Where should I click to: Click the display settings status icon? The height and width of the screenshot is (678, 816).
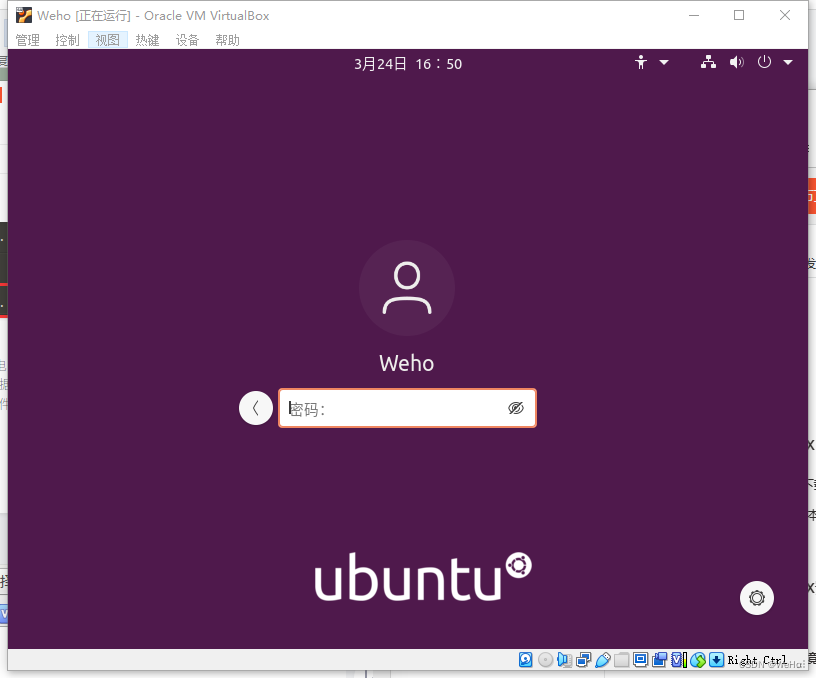point(641,660)
